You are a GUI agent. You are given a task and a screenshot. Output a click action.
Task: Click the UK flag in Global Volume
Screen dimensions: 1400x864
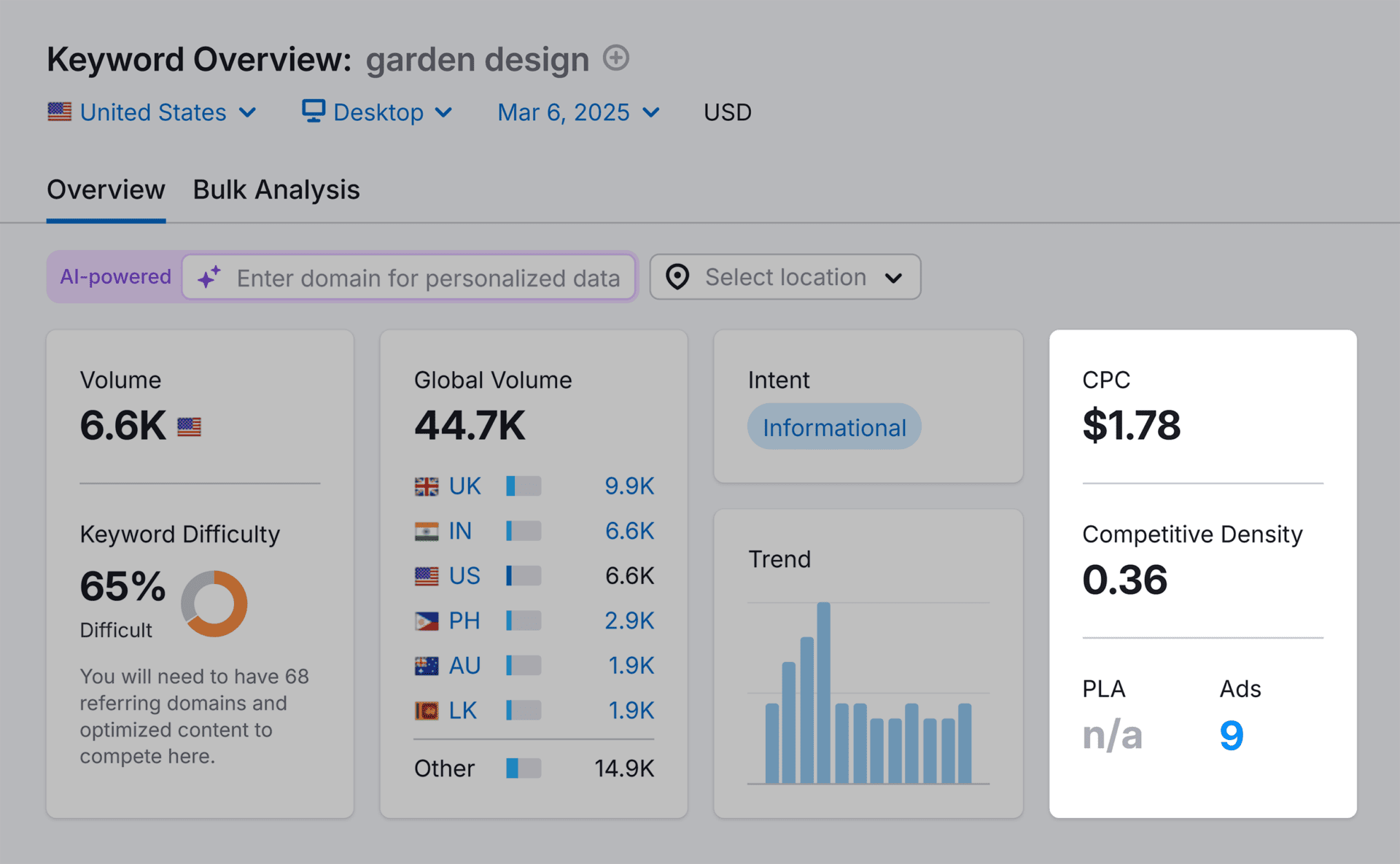(427, 486)
